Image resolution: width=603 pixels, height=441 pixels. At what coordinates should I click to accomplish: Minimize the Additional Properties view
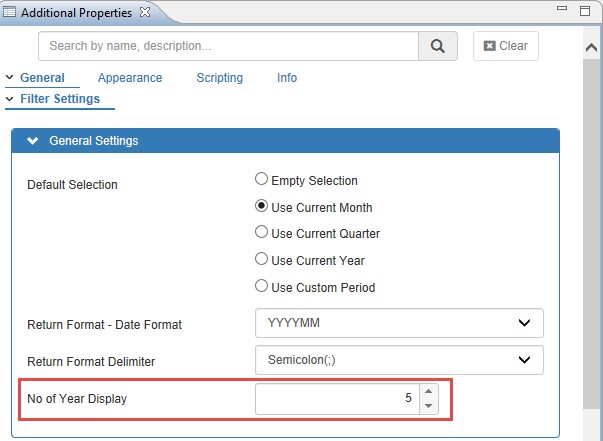(x=563, y=11)
